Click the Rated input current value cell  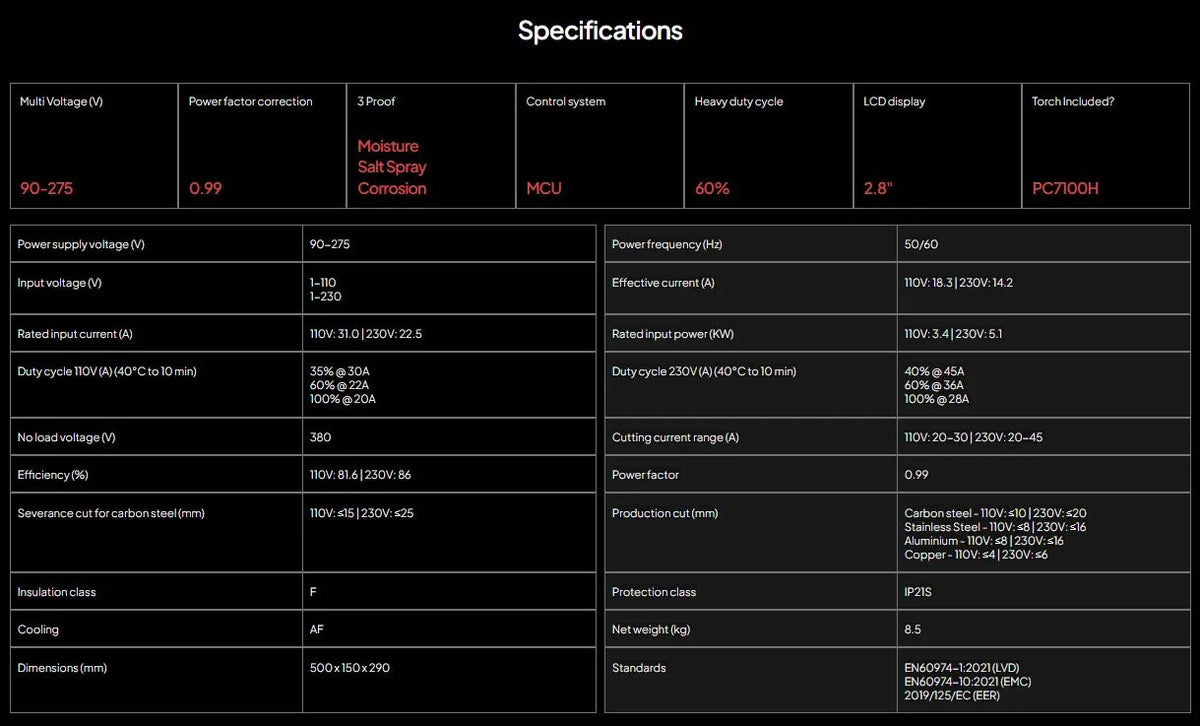pos(449,334)
